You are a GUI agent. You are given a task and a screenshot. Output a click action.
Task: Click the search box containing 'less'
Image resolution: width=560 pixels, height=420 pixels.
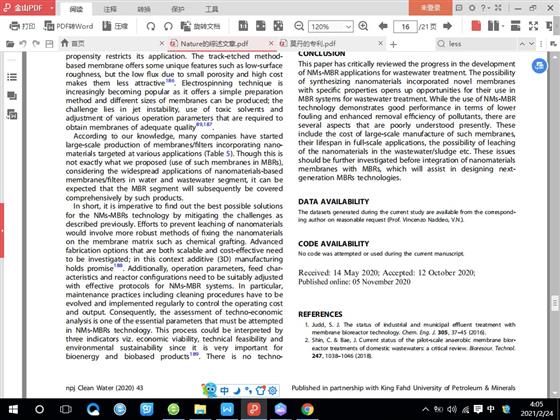click(x=476, y=44)
